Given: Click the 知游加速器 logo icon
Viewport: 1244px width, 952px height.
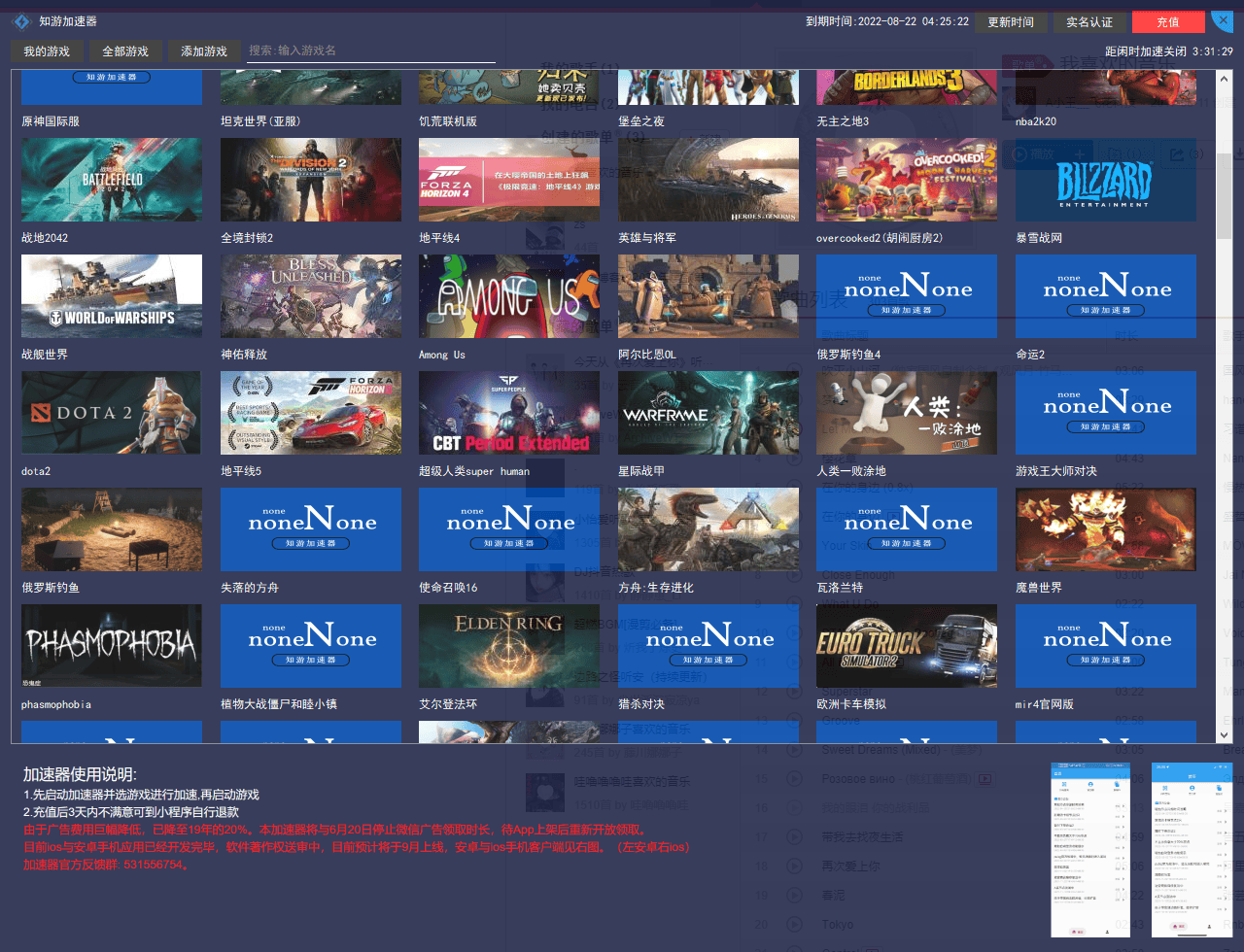Looking at the screenshot, I should point(21,21).
